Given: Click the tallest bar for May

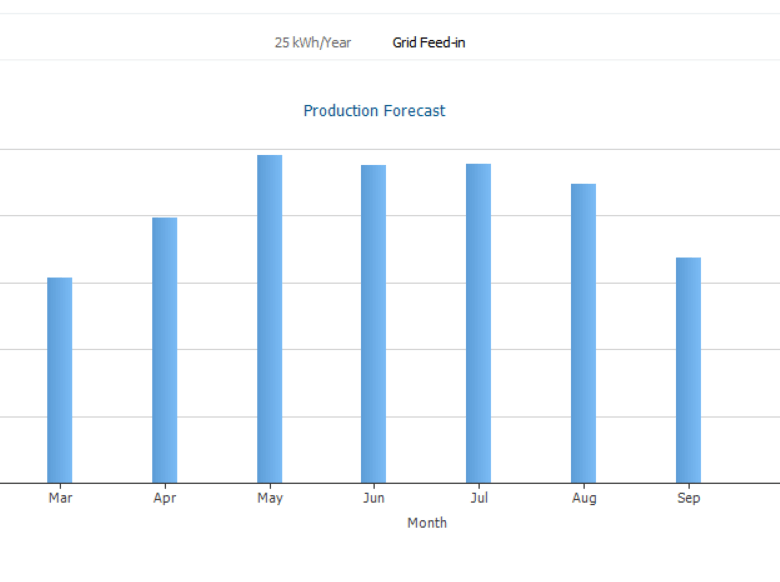Looking at the screenshot, I should point(270,319).
